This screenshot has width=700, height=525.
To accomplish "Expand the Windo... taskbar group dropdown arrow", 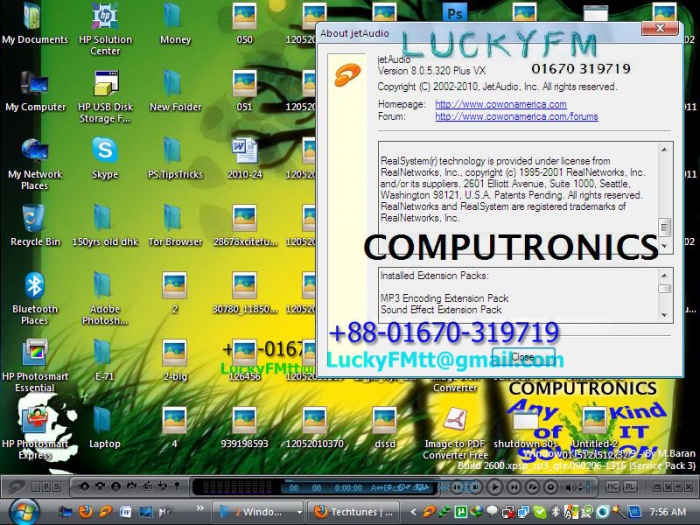I will [299, 512].
